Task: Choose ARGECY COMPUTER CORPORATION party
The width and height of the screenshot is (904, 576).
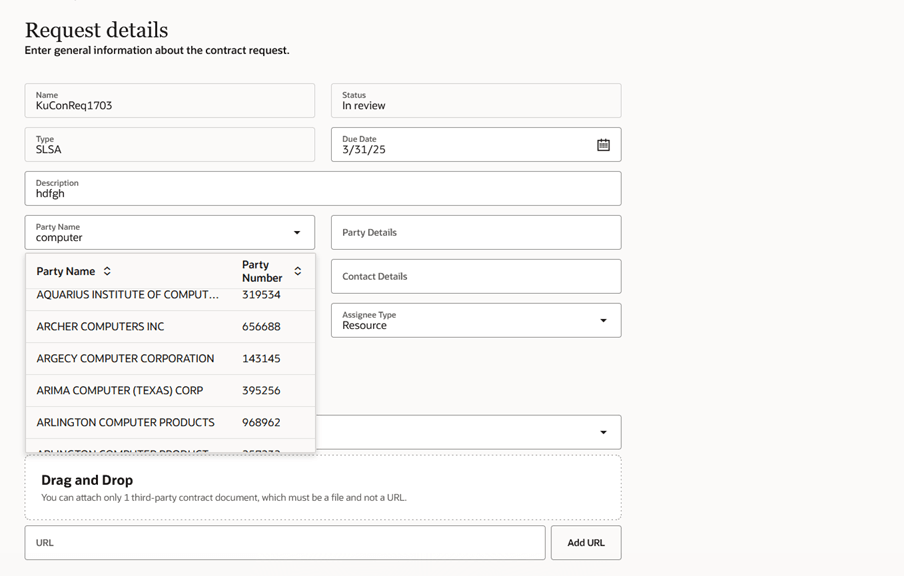Action: pos(125,359)
